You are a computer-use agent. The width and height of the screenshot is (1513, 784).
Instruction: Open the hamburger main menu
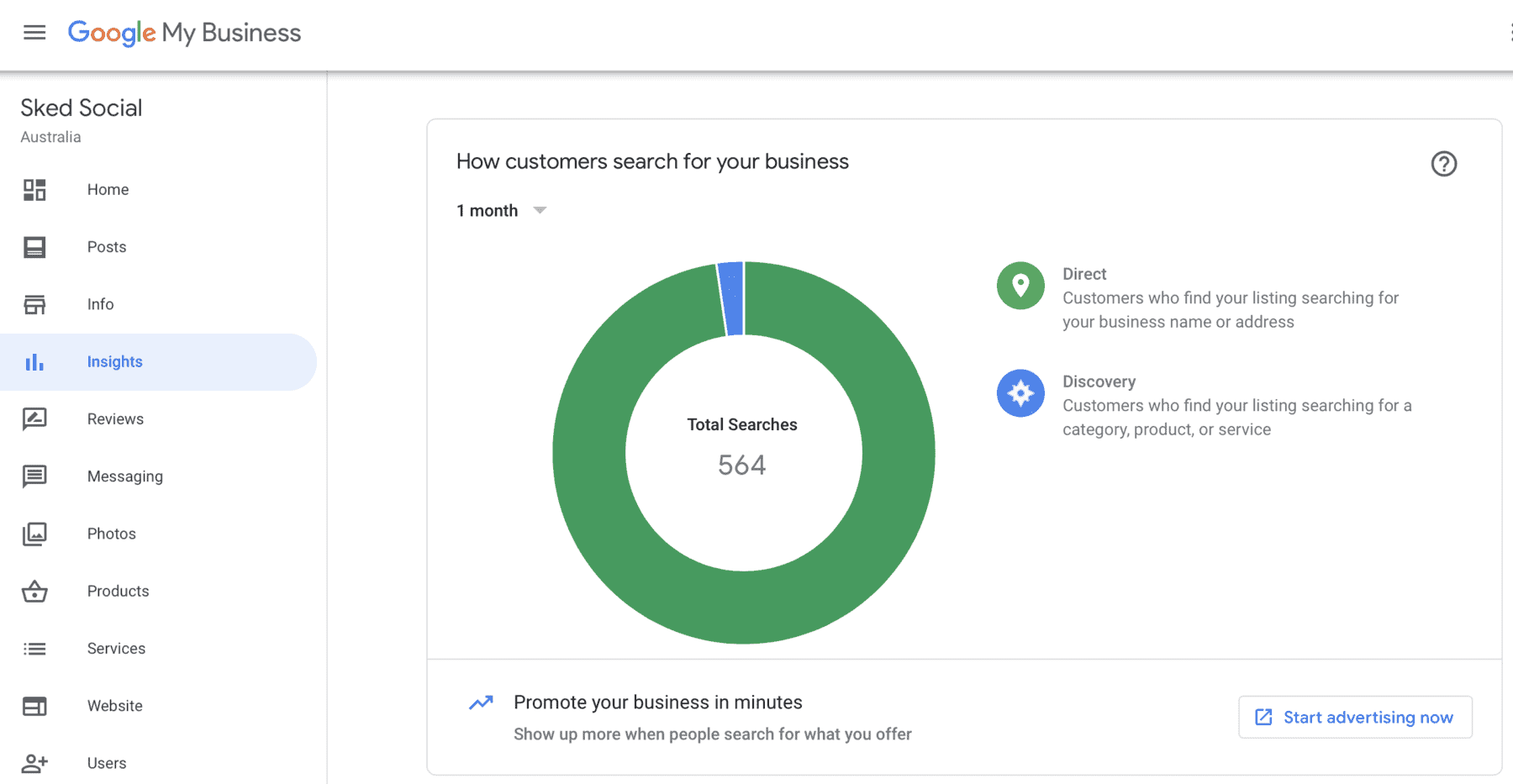pos(34,33)
